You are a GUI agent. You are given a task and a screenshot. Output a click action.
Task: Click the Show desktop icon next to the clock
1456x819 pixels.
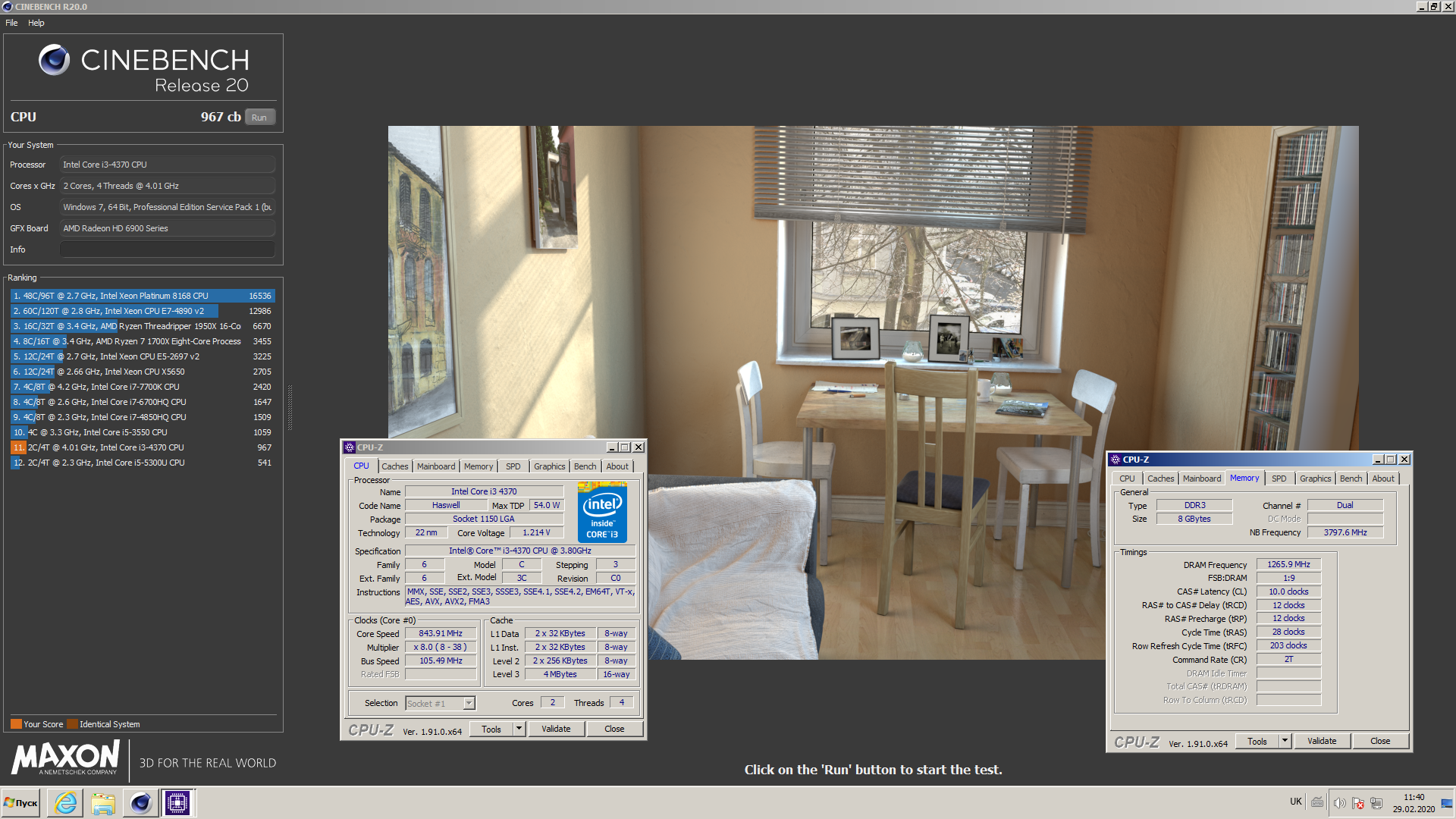pyautogui.click(x=1447, y=803)
